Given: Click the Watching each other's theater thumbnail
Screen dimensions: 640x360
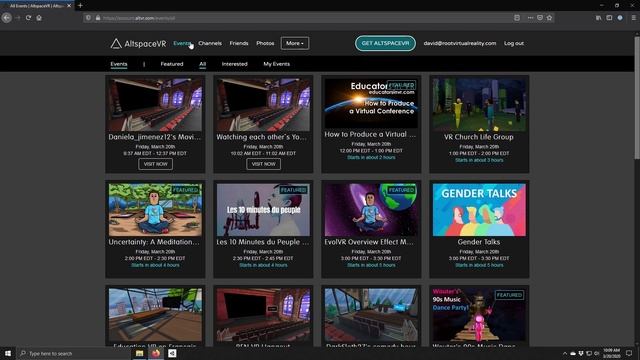Looking at the screenshot, I should [263, 104].
